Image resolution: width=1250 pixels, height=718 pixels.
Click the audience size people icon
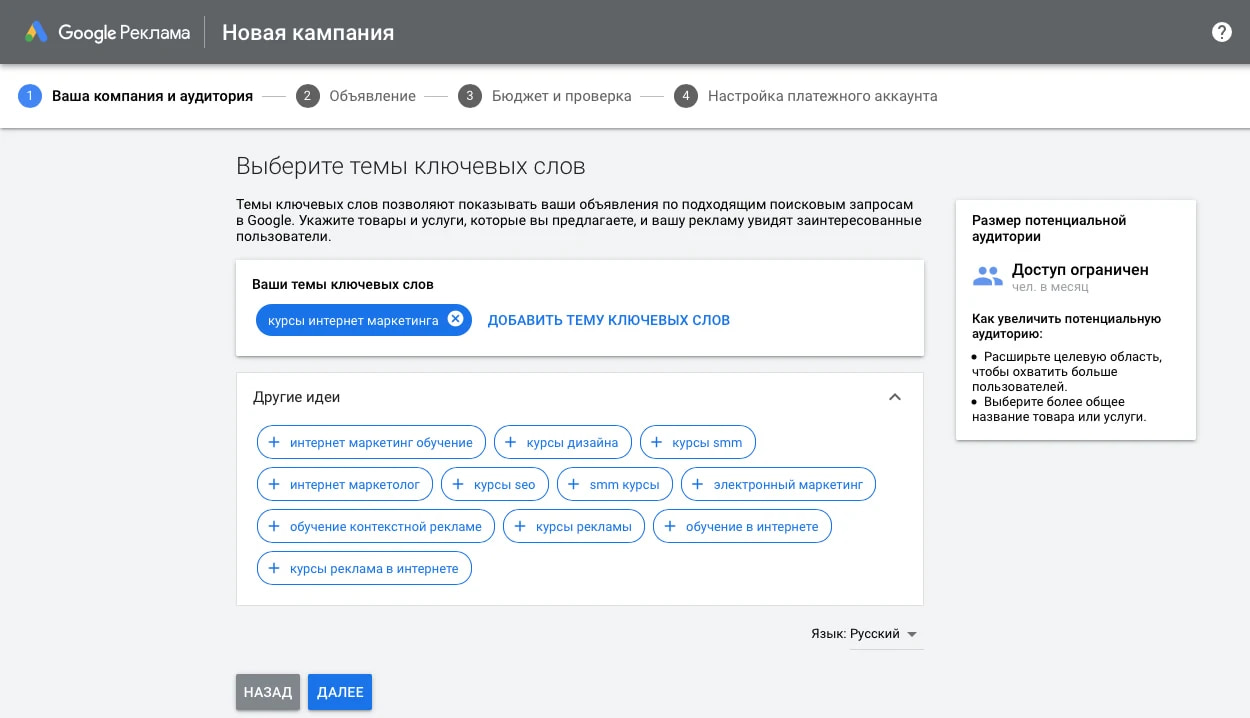click(987, 278)
